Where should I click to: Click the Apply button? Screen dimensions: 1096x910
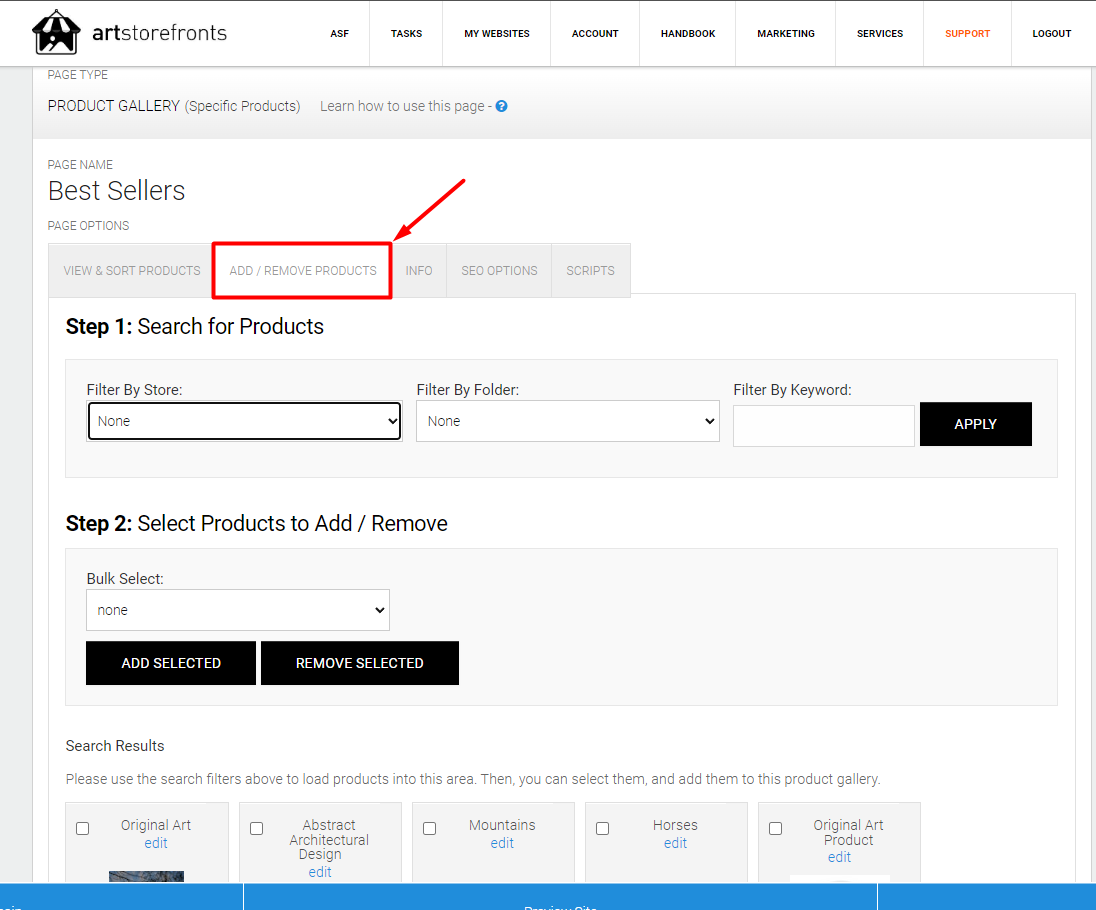coord(975,424)
